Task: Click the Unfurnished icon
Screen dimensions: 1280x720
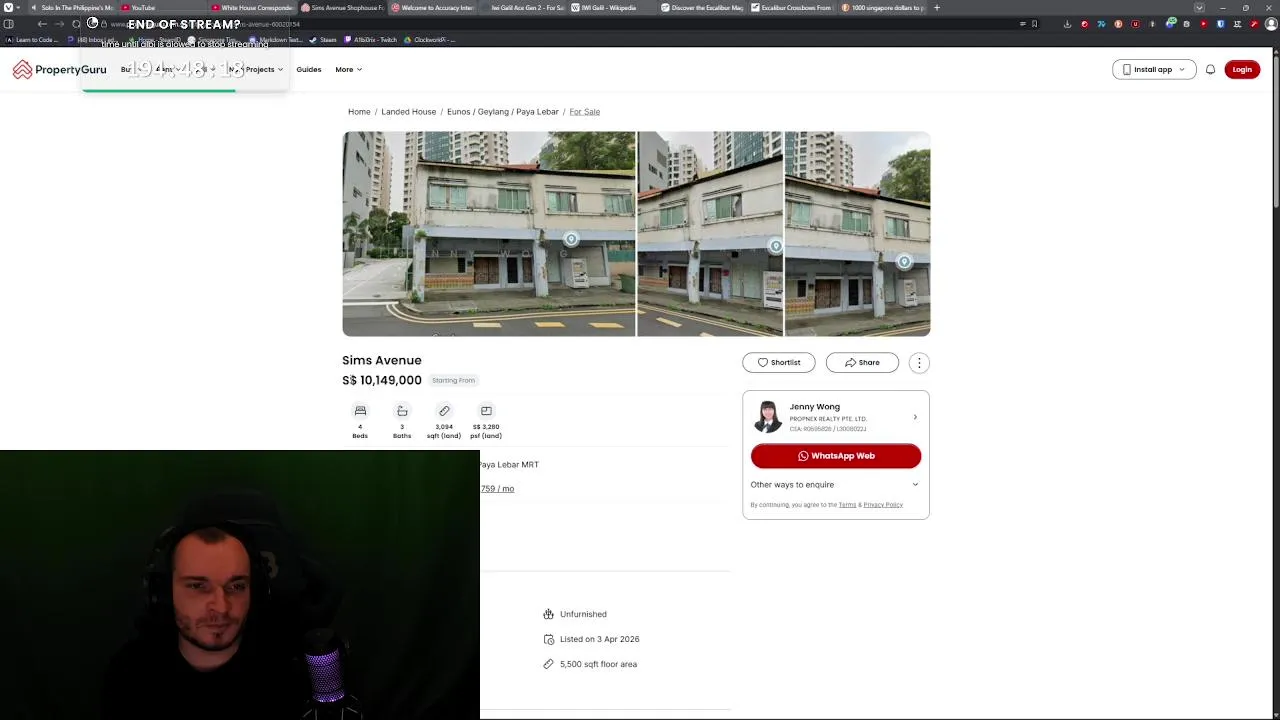Action: [548, 614]
